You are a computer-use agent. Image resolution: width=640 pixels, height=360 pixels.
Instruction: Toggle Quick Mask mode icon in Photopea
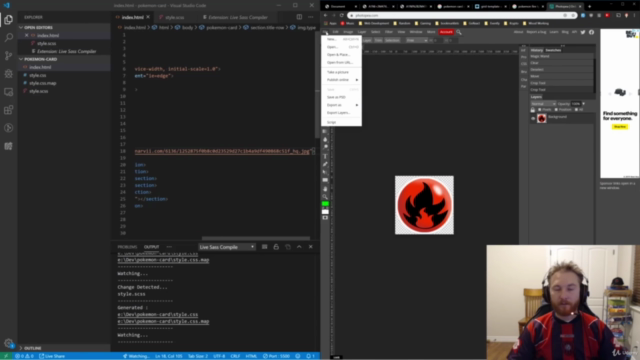pos(325,218)
